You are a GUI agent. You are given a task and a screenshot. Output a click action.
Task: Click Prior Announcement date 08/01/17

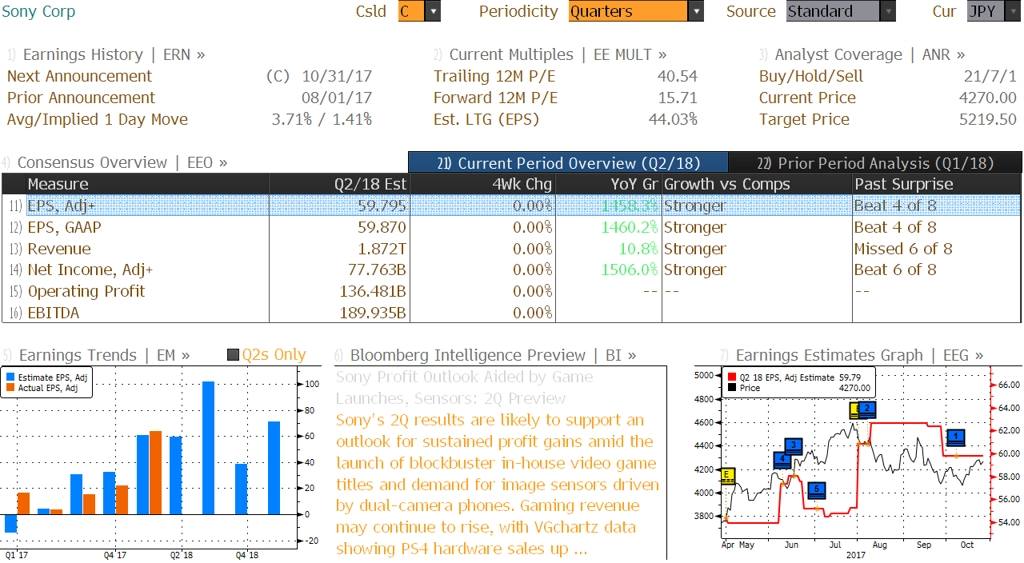[337, 98]
